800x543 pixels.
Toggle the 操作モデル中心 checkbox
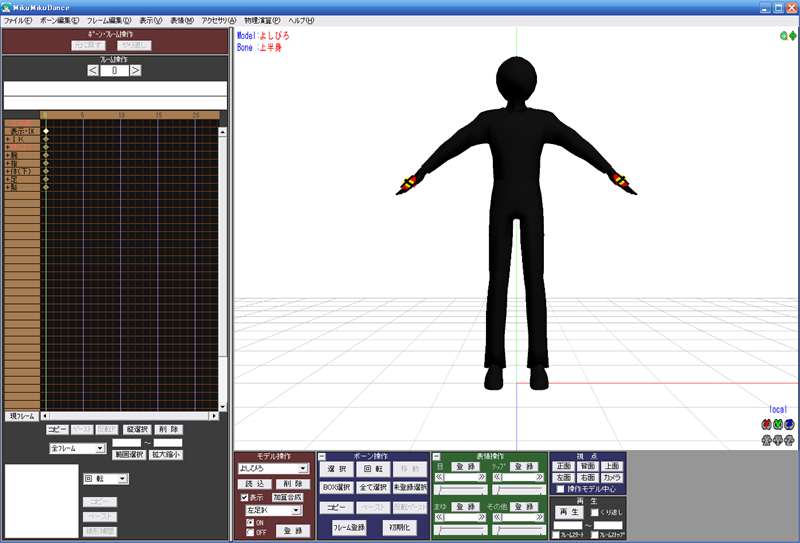click(x=560, y=489)
